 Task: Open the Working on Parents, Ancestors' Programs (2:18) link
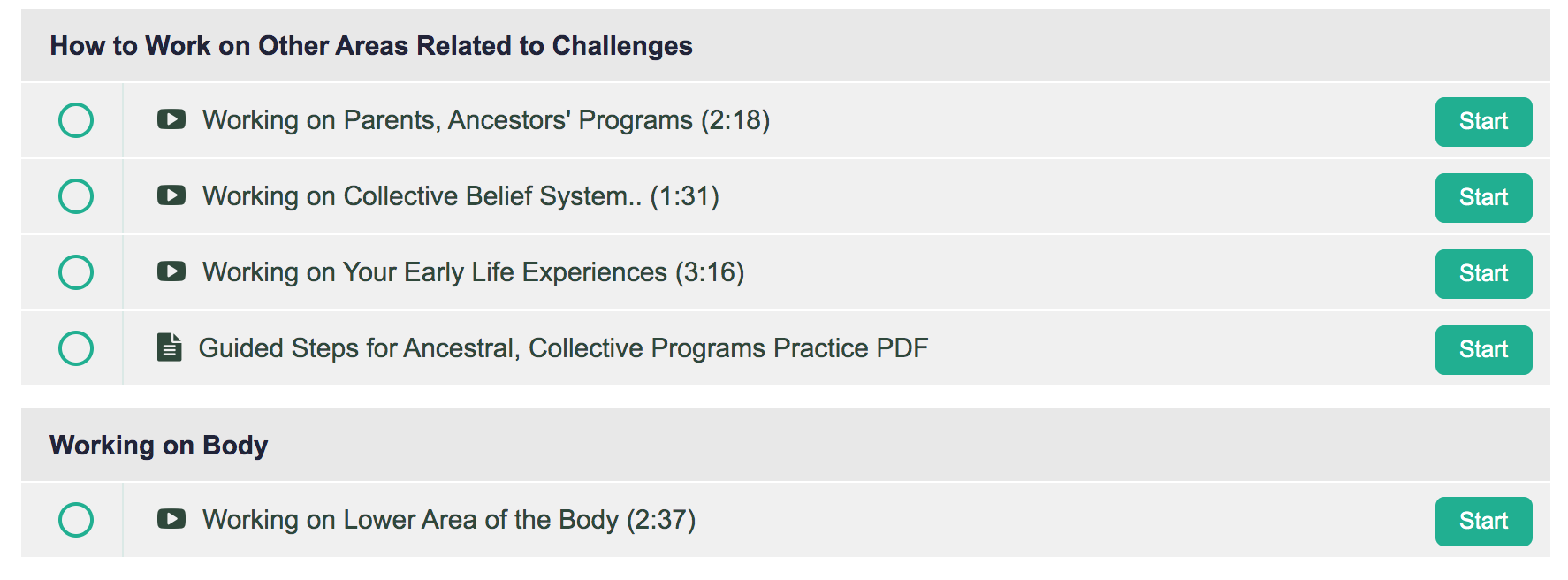[486, 120]
